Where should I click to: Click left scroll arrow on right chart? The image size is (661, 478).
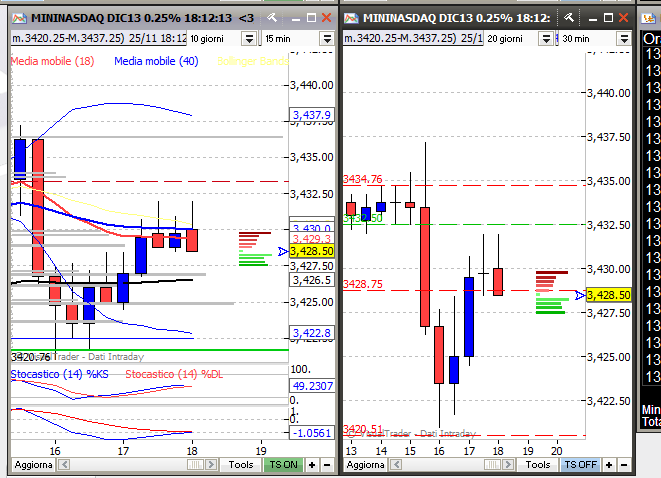pos(396,465)
